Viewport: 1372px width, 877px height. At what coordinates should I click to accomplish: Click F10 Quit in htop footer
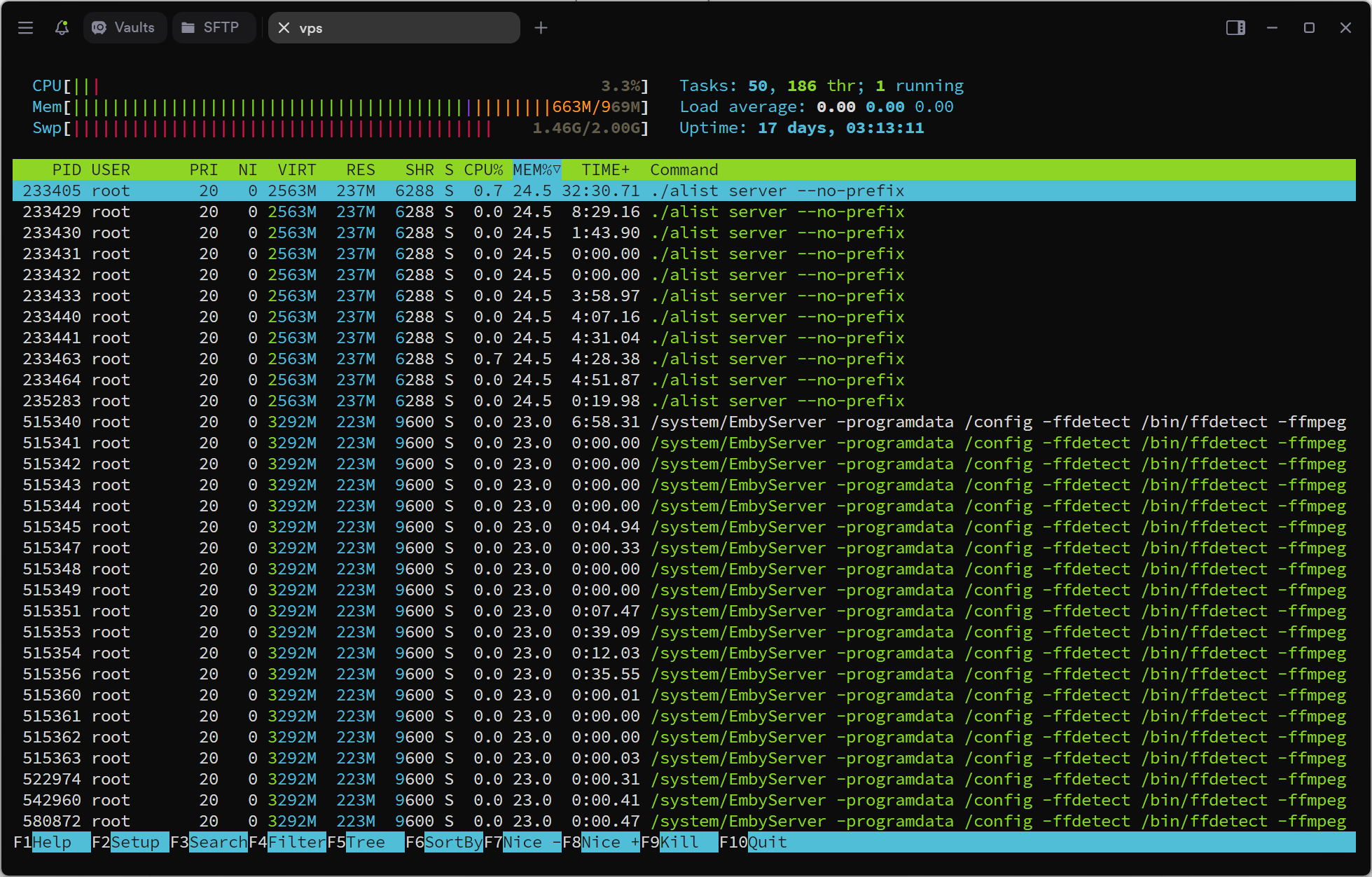tap(767, 842)
